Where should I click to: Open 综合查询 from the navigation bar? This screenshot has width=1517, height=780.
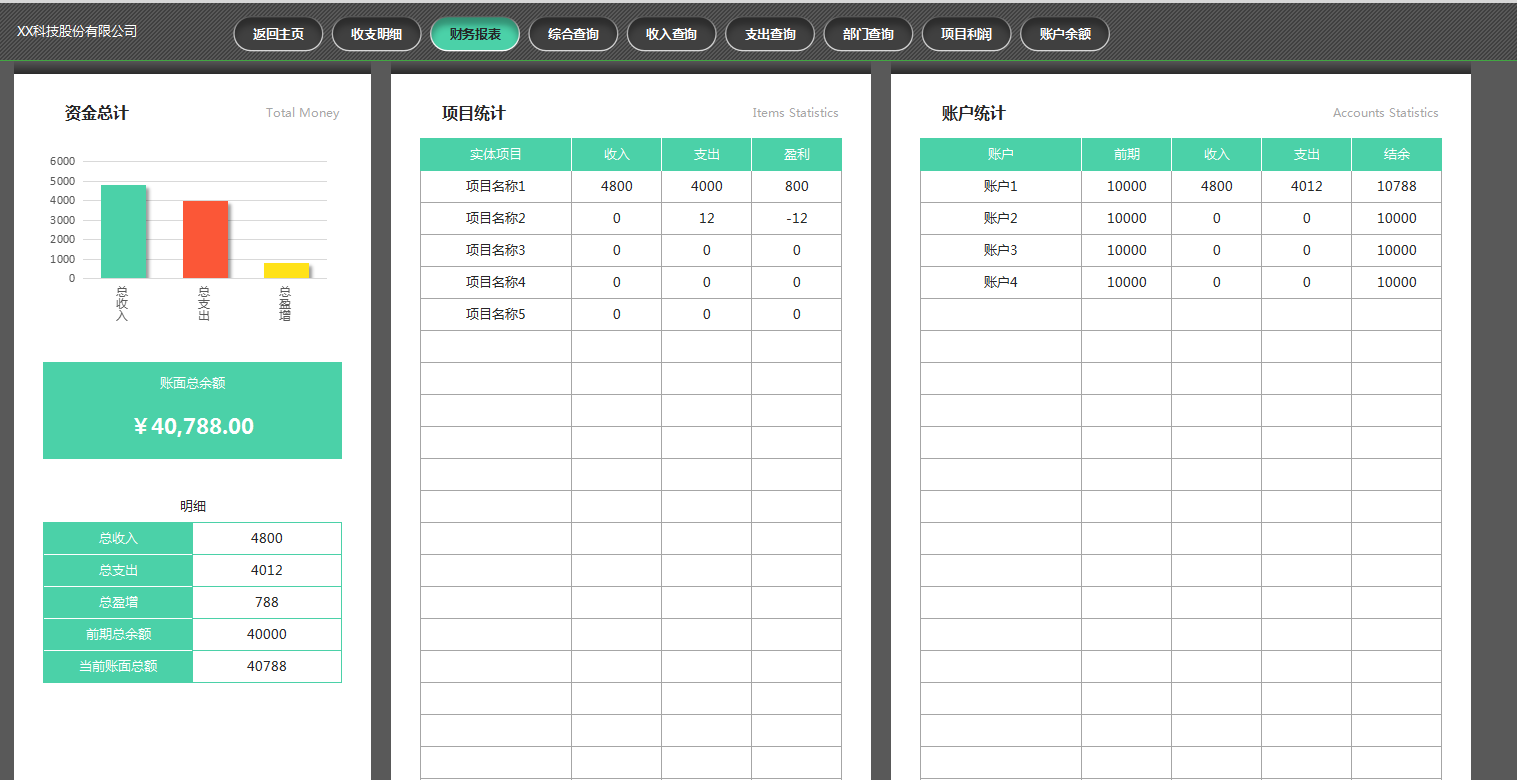(x=573, y=34)
